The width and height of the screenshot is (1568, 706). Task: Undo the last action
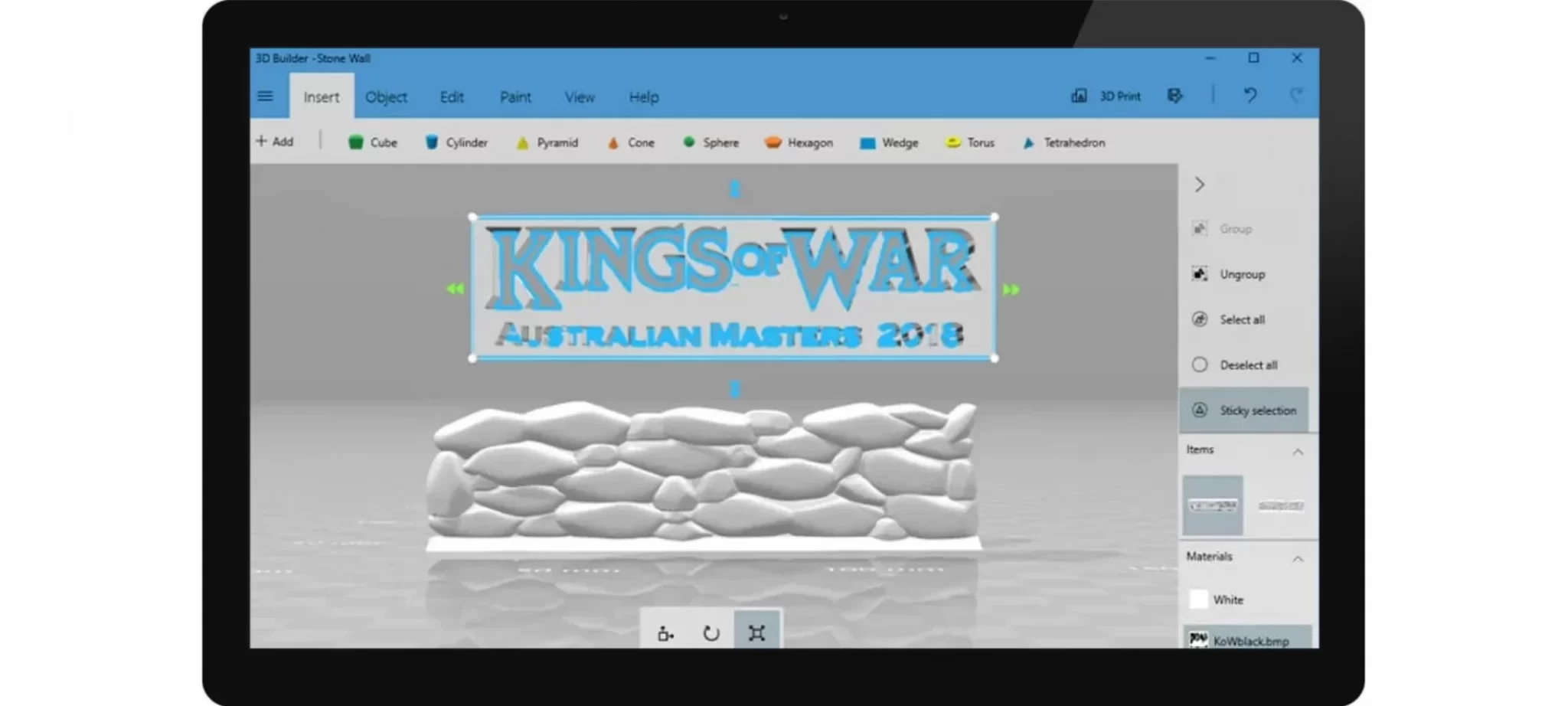point(1250,96)
